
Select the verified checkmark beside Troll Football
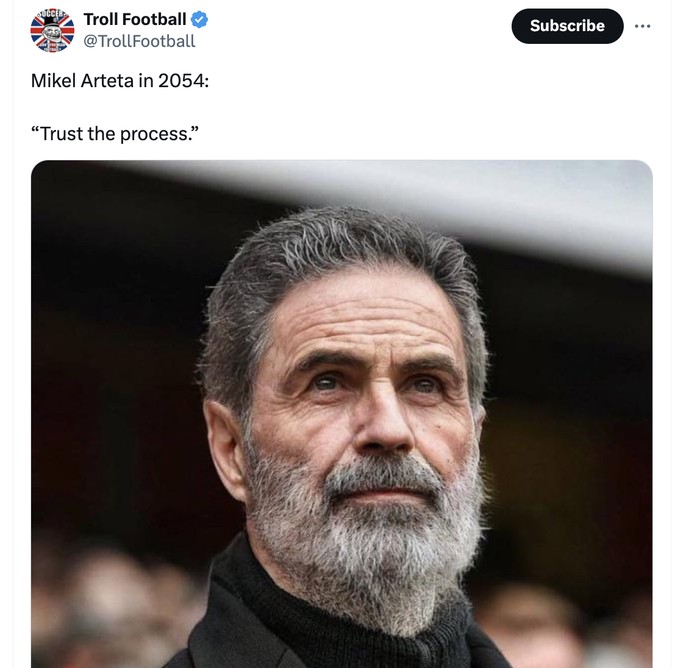(200, 19)
